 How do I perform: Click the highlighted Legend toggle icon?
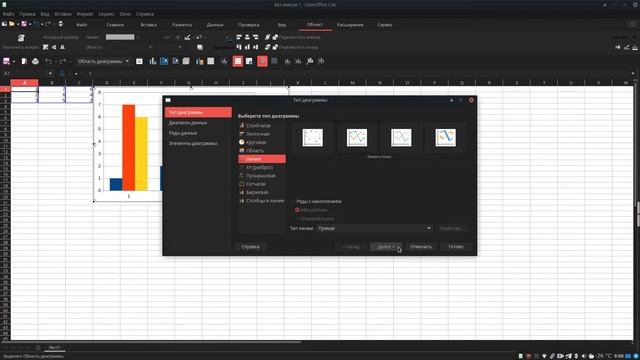pos(238,61)
